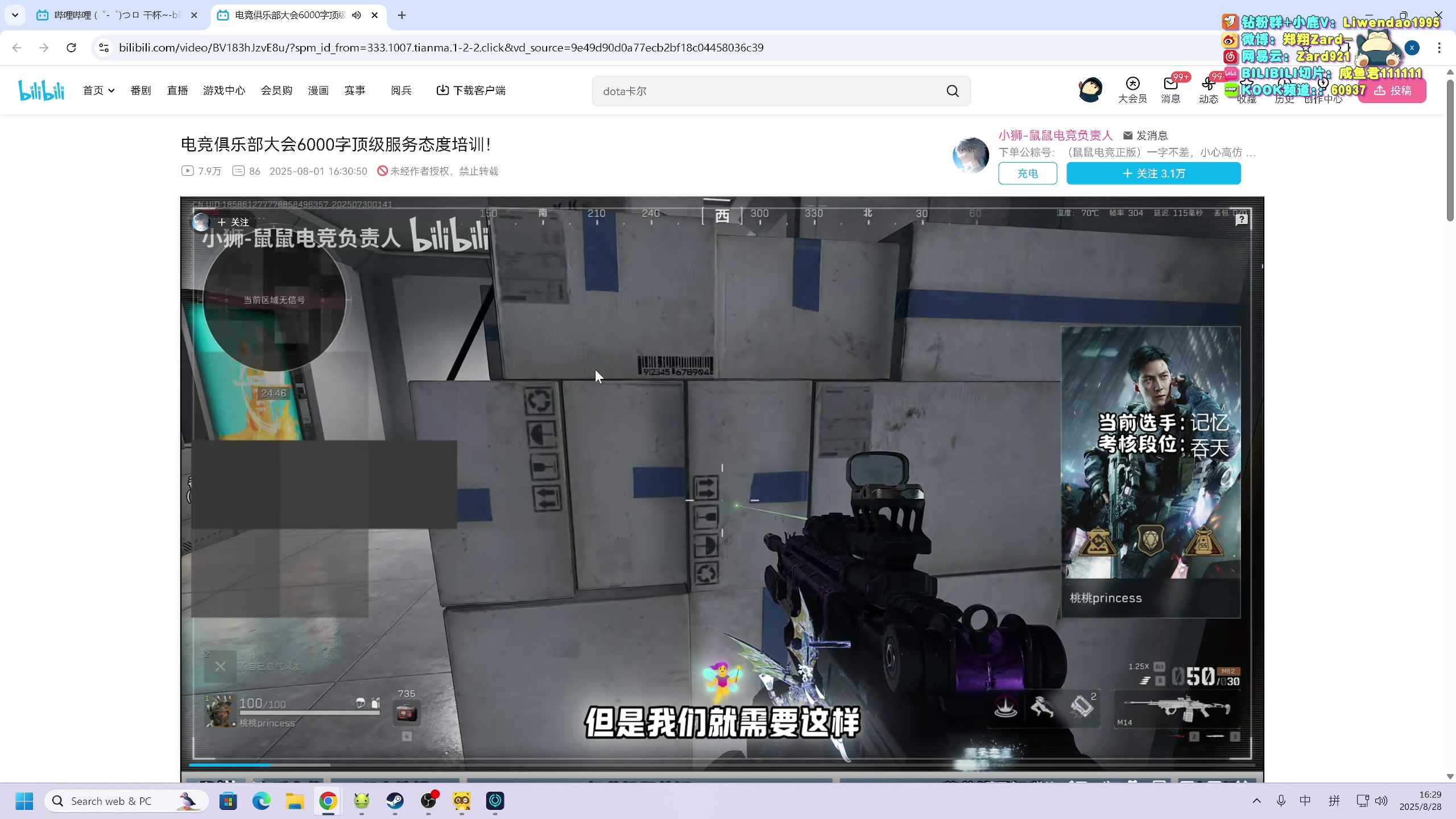This screenshot has height=819, width=1456.
Task: Close the 电竞俱乐部大会 tab
Action: [374, 15]
